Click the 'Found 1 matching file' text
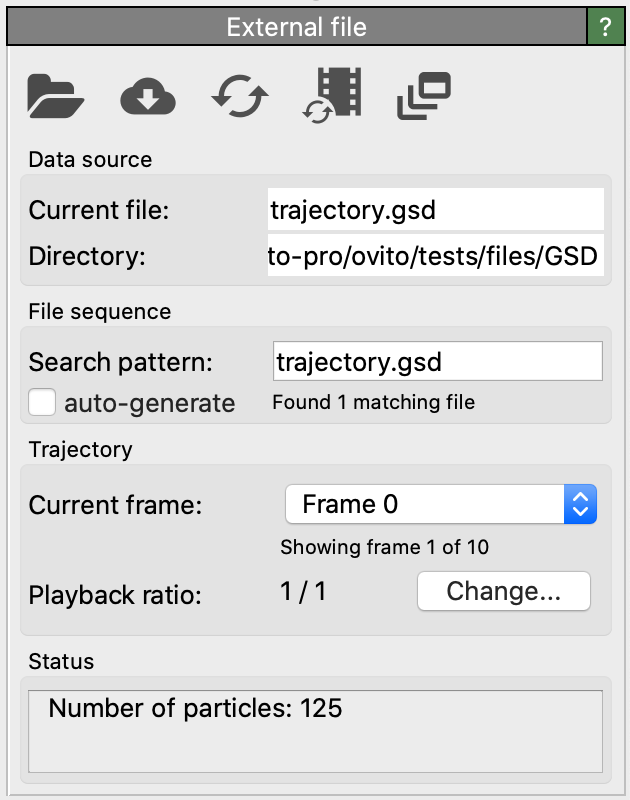 373,403
